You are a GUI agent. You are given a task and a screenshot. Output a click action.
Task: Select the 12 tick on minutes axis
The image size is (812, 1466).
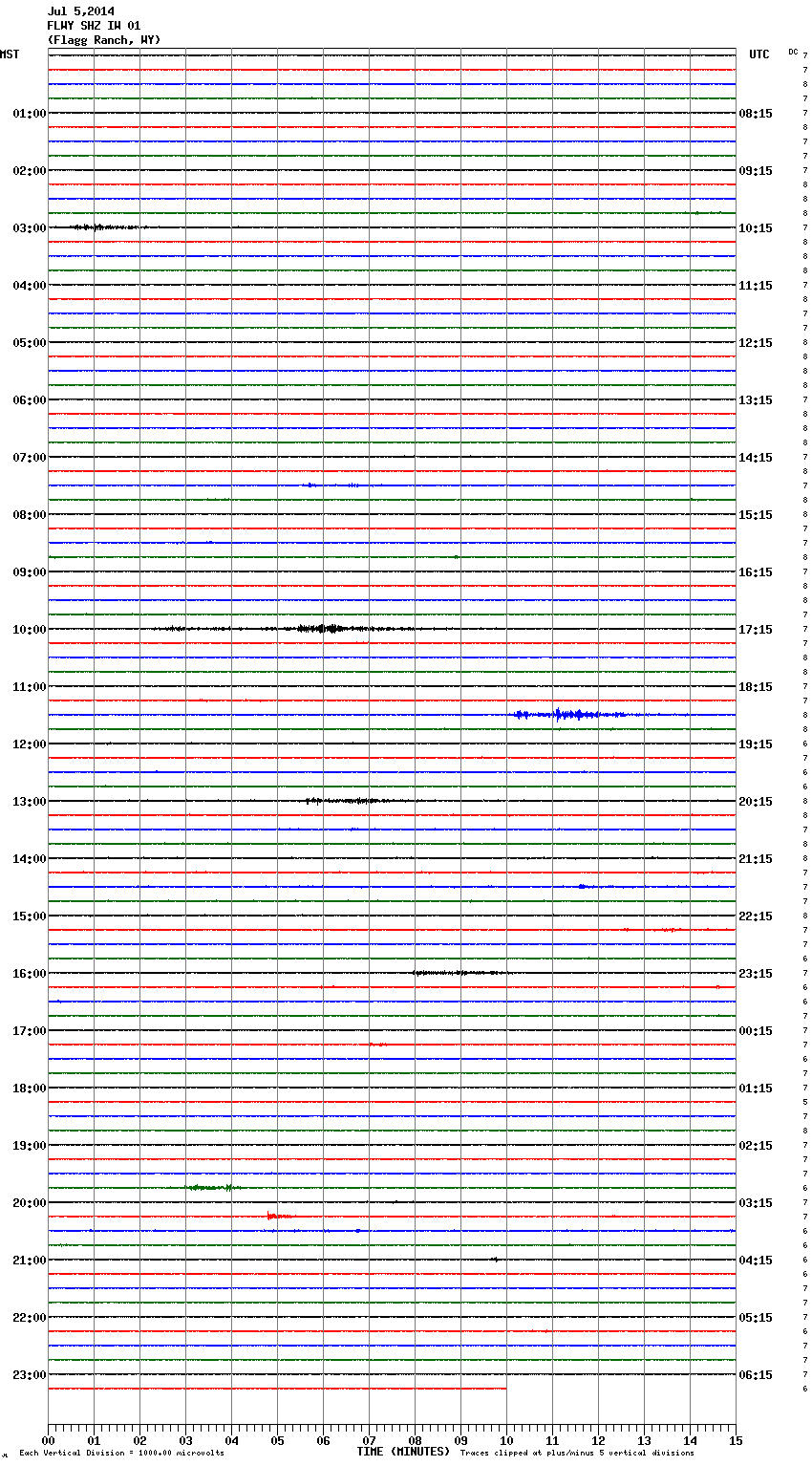click(x=598, y=1440)
